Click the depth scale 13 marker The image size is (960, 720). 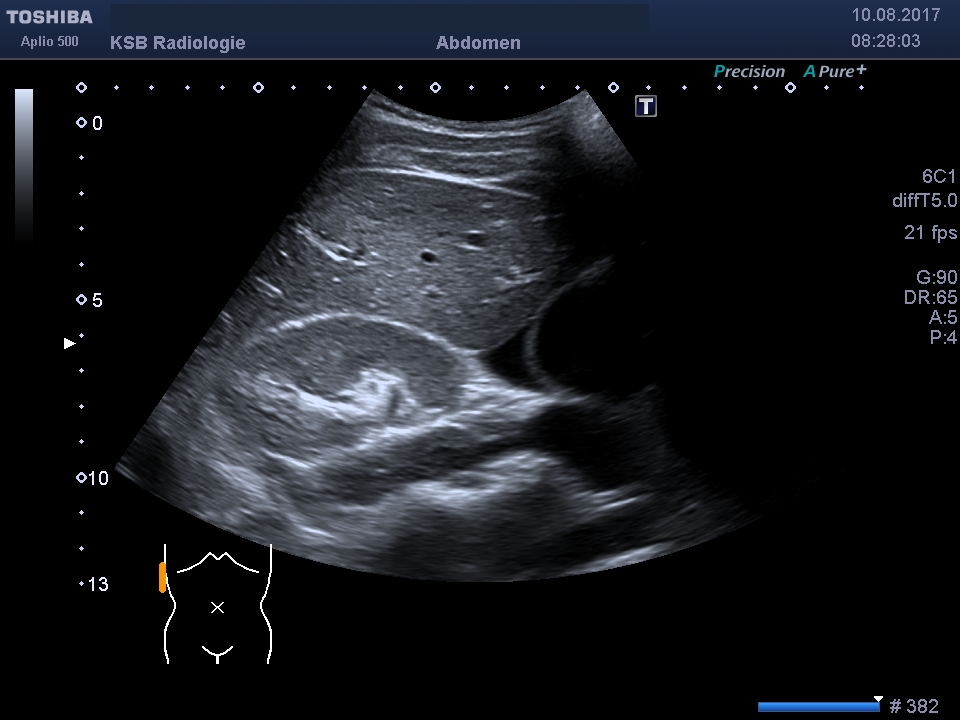tap(94, 584)
